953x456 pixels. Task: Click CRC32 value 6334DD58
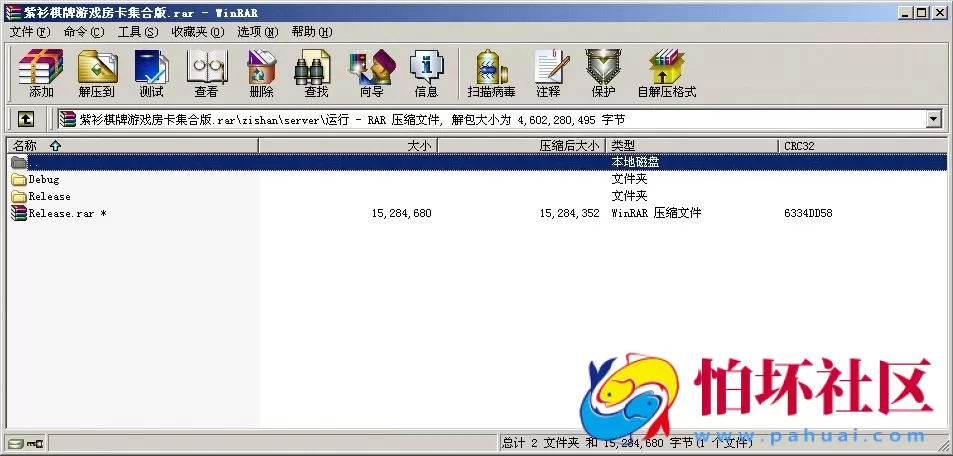(808, 213)
